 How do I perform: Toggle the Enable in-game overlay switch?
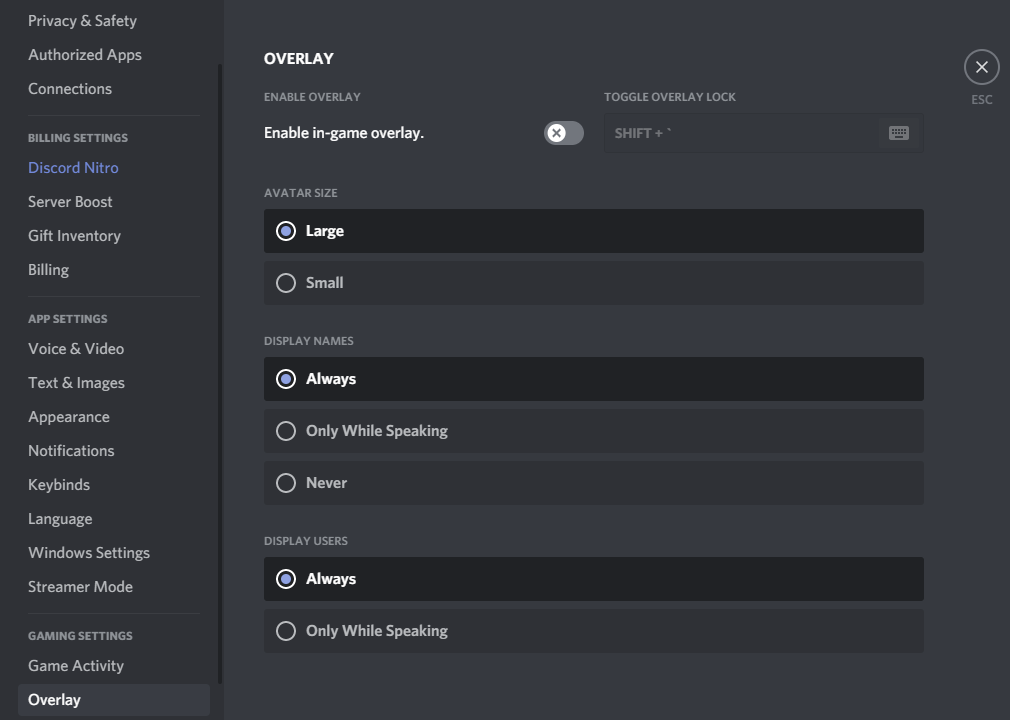click(564, 133)
